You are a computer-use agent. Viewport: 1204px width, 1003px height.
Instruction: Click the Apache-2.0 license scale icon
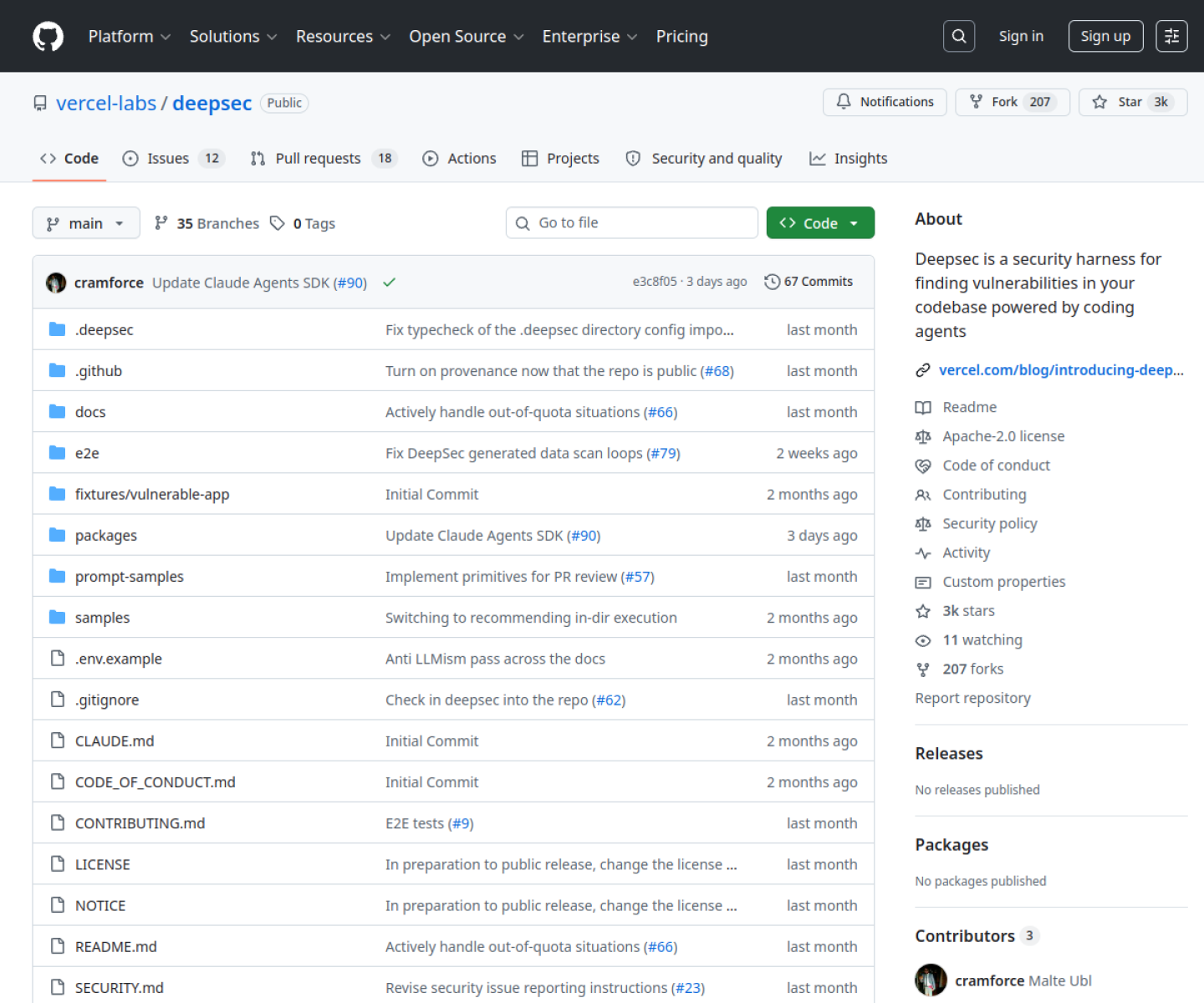pyautogui.click(x=923, y=436)
